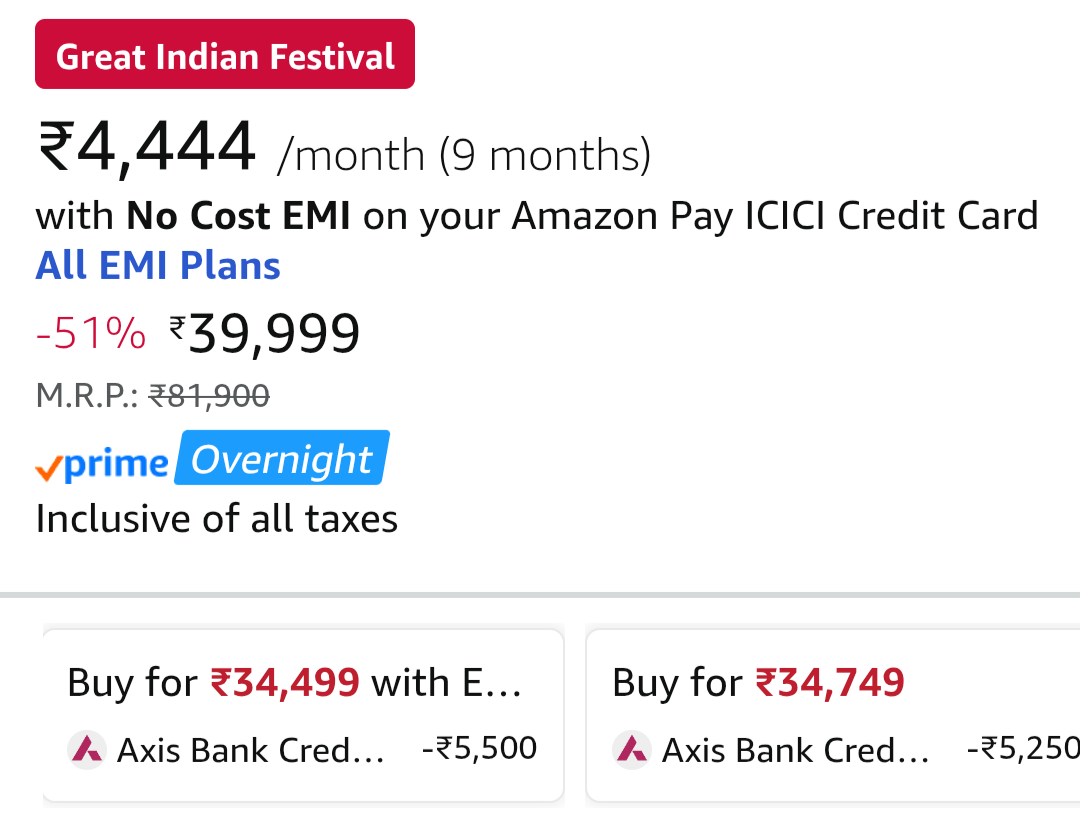Click the Inclusive of all taxes text
The width and height of the screenshot is (1080, 818).
point(217,519)
